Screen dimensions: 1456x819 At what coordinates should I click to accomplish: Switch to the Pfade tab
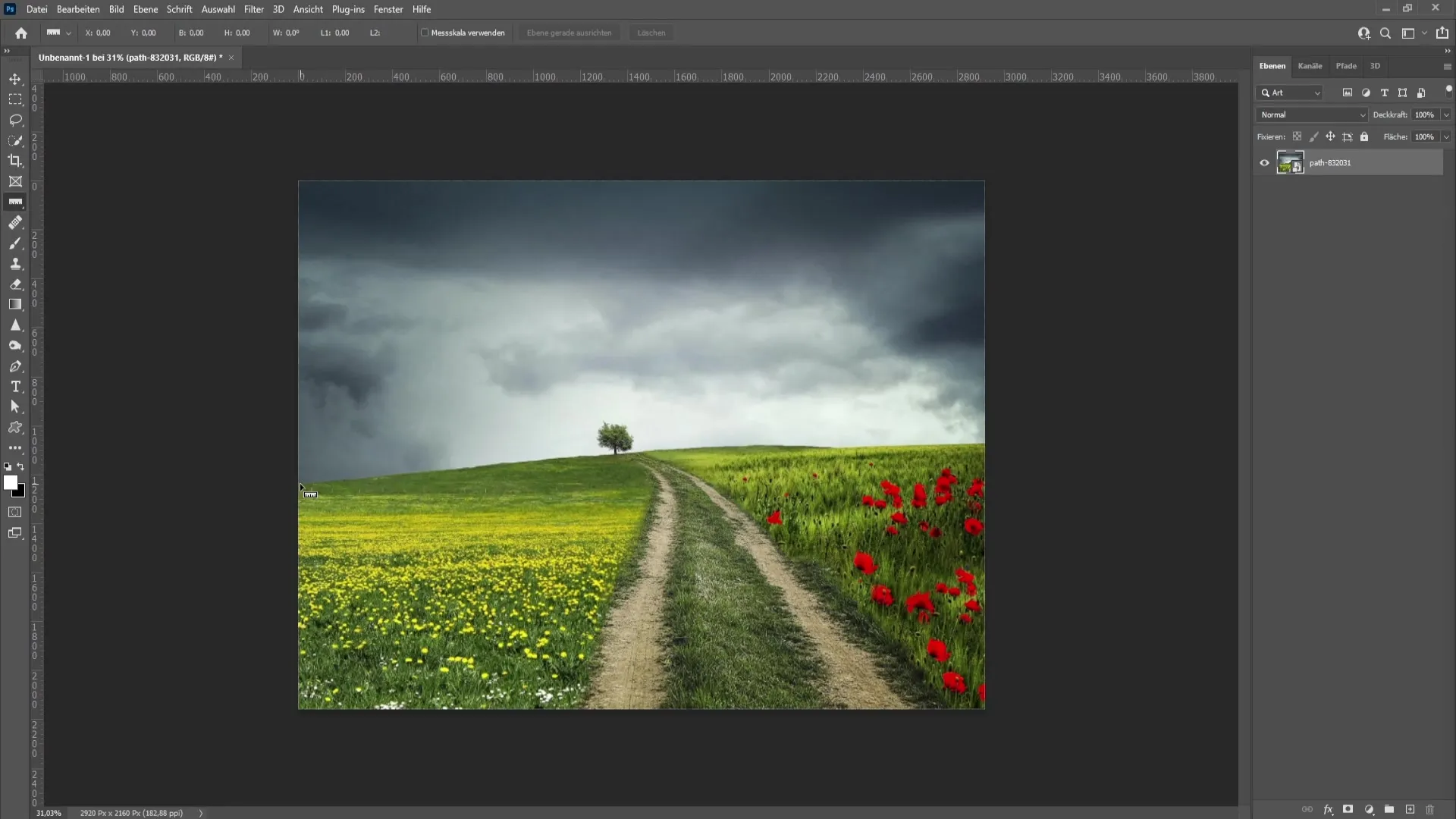coord(1347,65)
